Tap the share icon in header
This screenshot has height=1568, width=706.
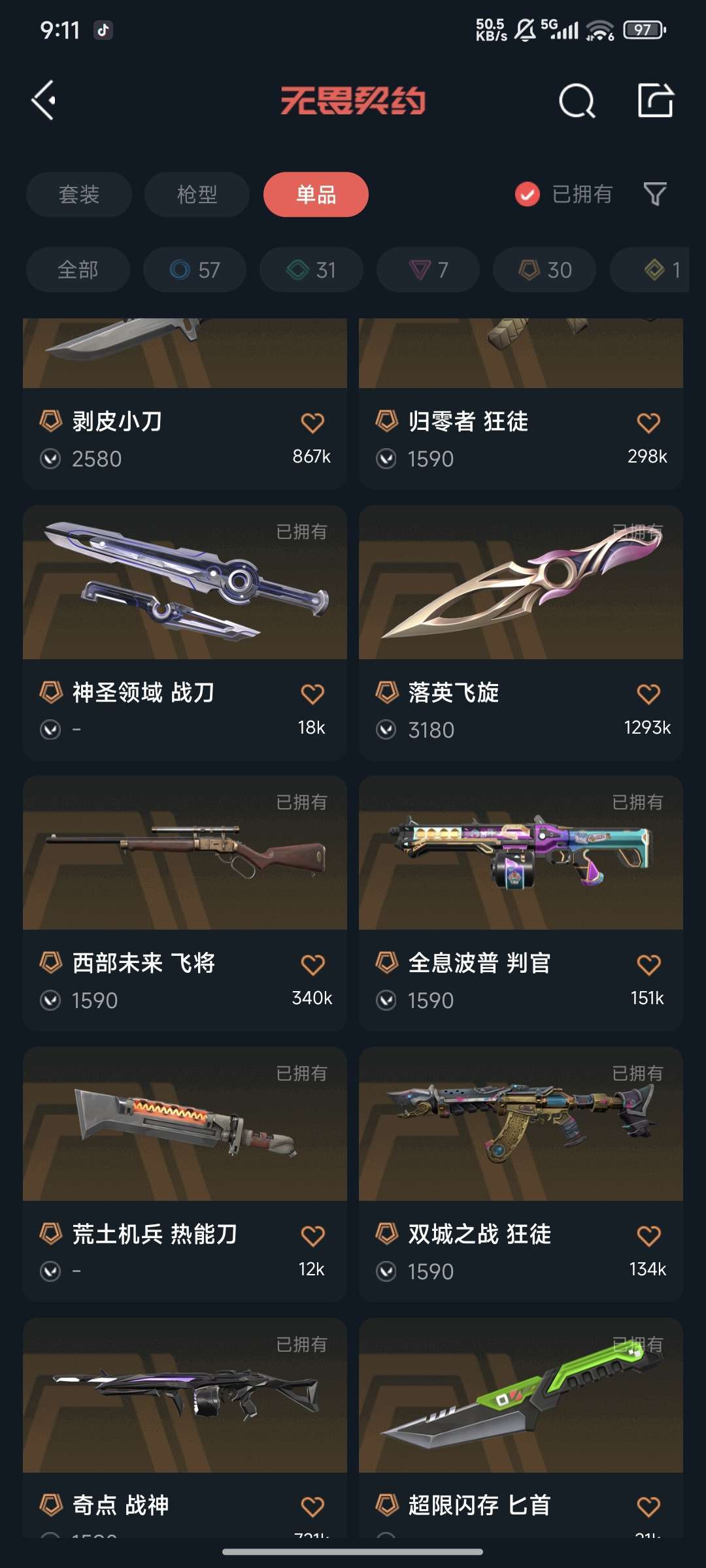tap(656, 100)
